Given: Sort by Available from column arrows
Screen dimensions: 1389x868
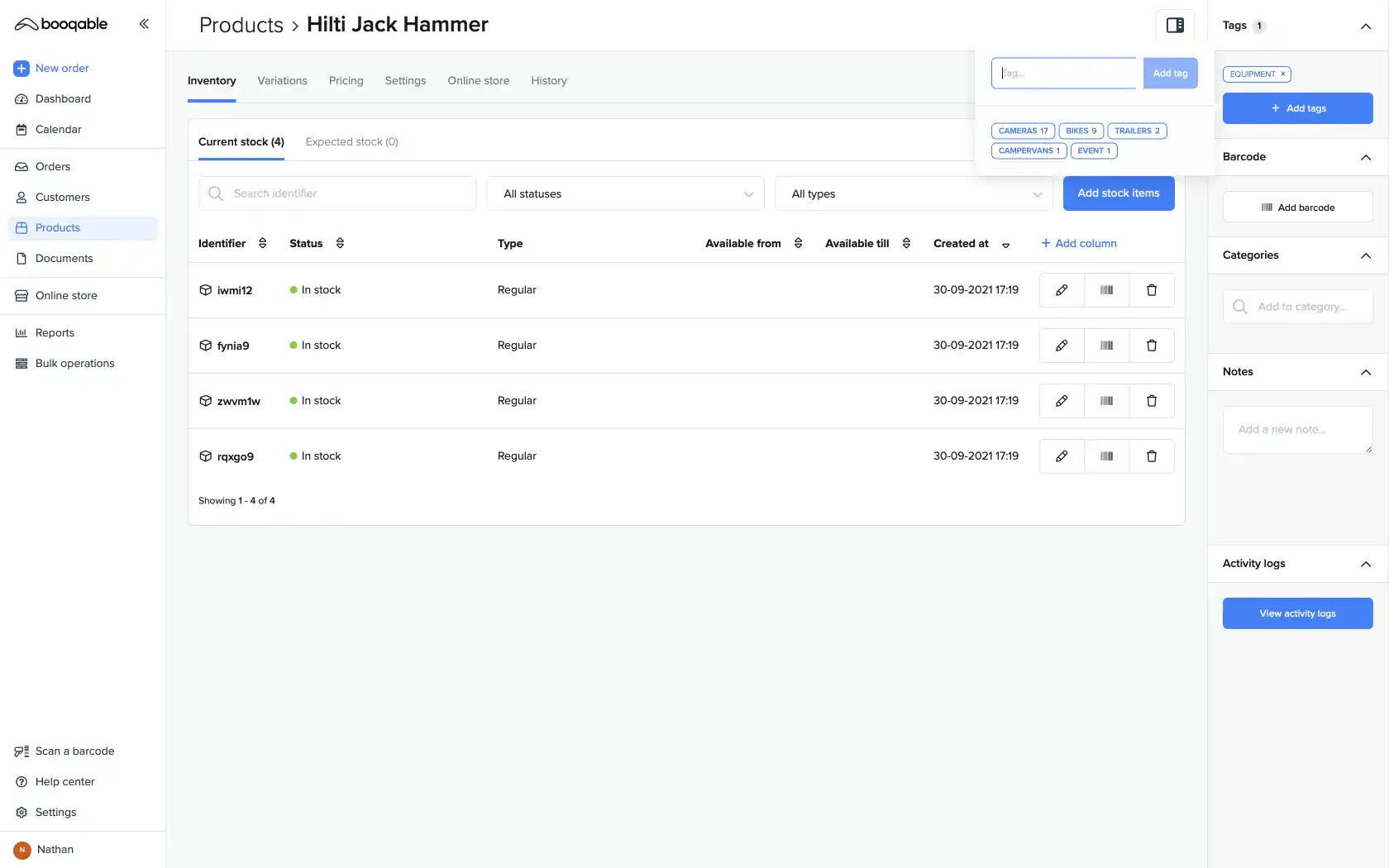Looking at the screenshot, I should 798,243.
